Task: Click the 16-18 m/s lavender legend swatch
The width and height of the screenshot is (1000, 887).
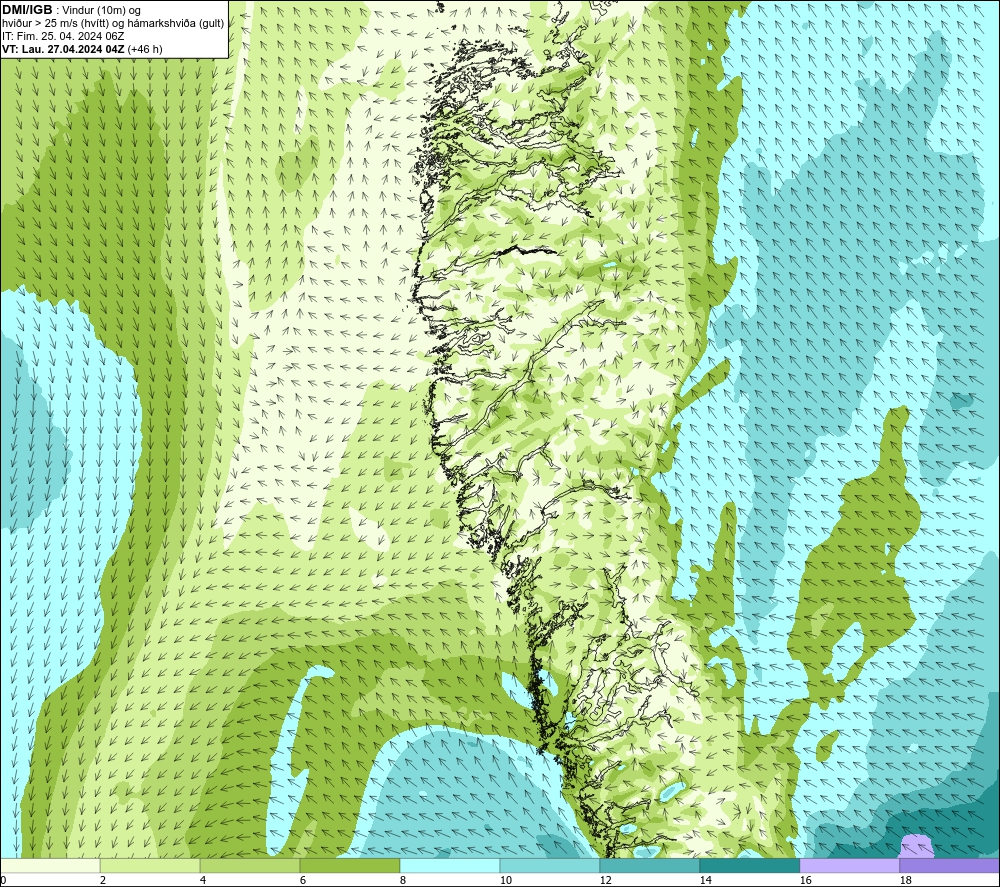Action: pyautogui.click(x=849, y=865)
